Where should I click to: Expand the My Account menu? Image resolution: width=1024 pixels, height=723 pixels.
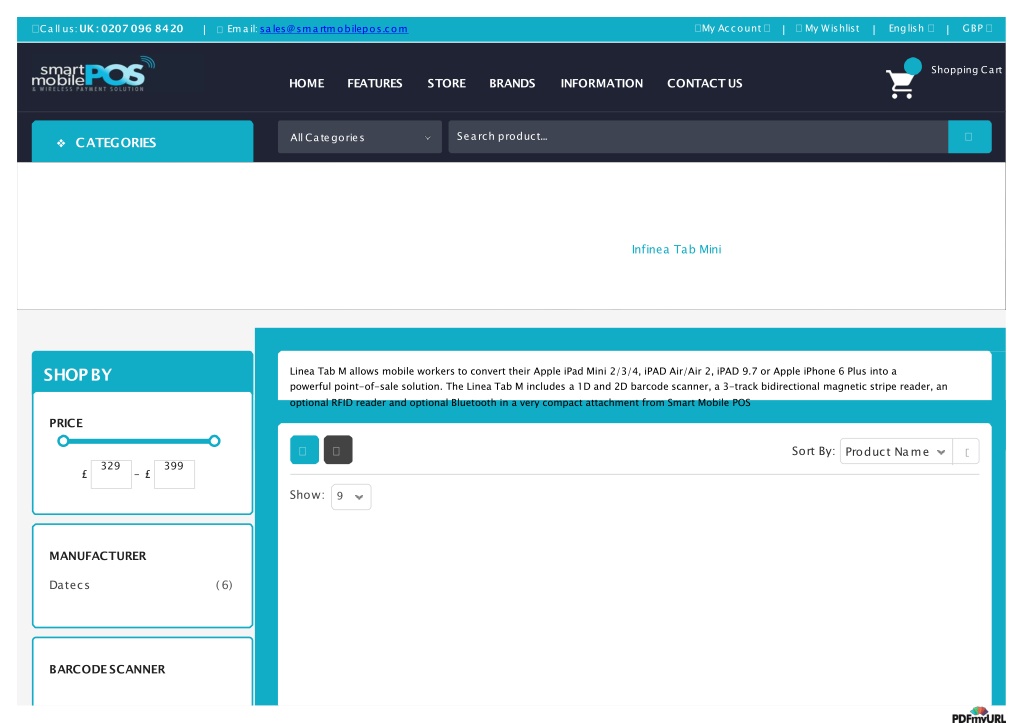pyautogui.click(x=732, y=28)
